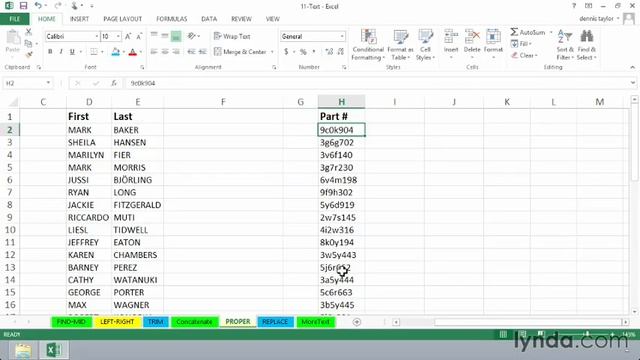Click the Paste clipboard icon
640x360 pixels.
13,38
